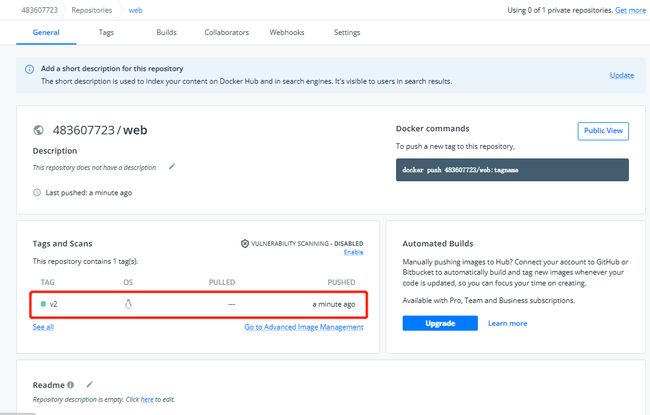Screen dimensions: 650x415
Task: Click the v2 tag name
Action: pyautogui.click(x=53, y=304)
